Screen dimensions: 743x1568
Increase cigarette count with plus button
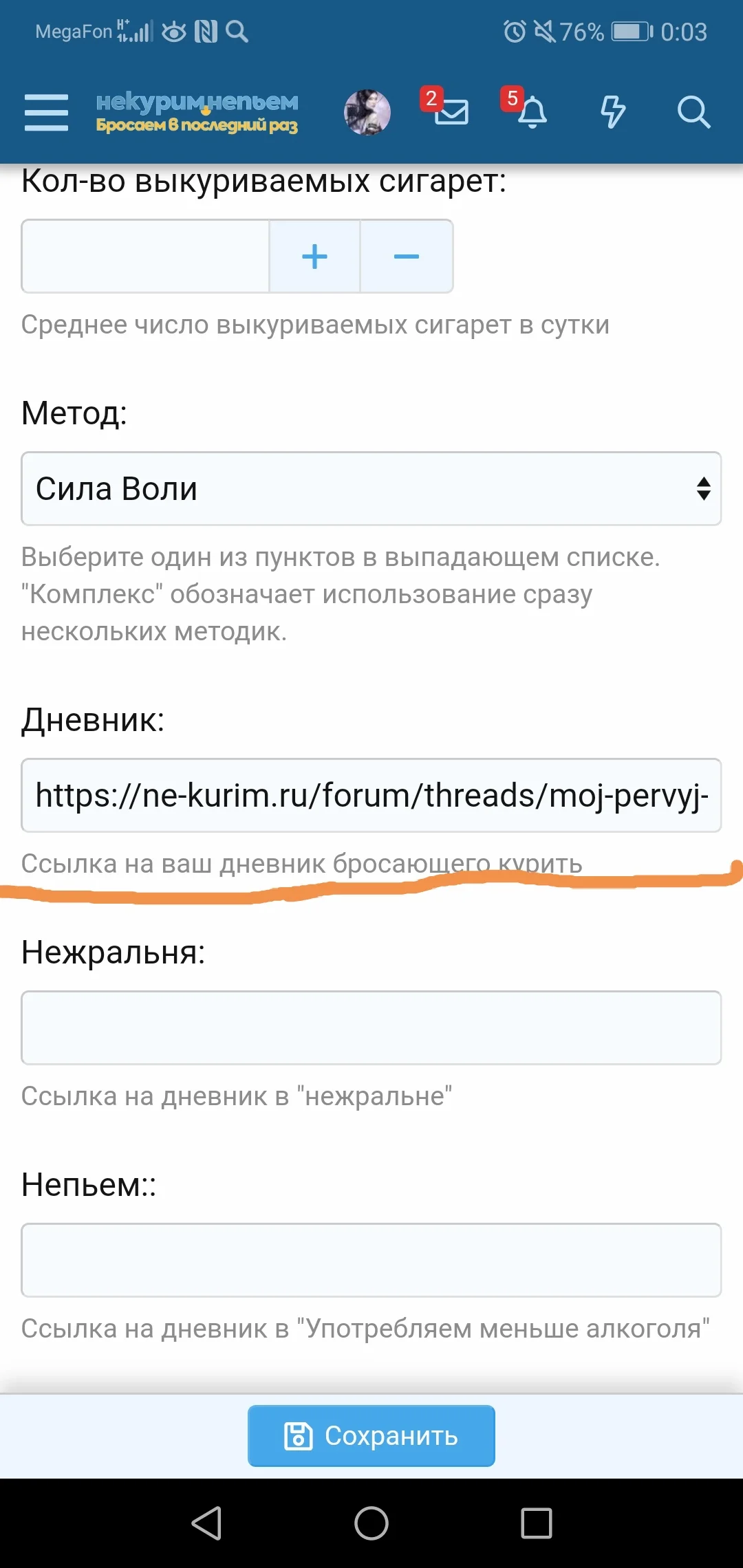tap(314, 257)
